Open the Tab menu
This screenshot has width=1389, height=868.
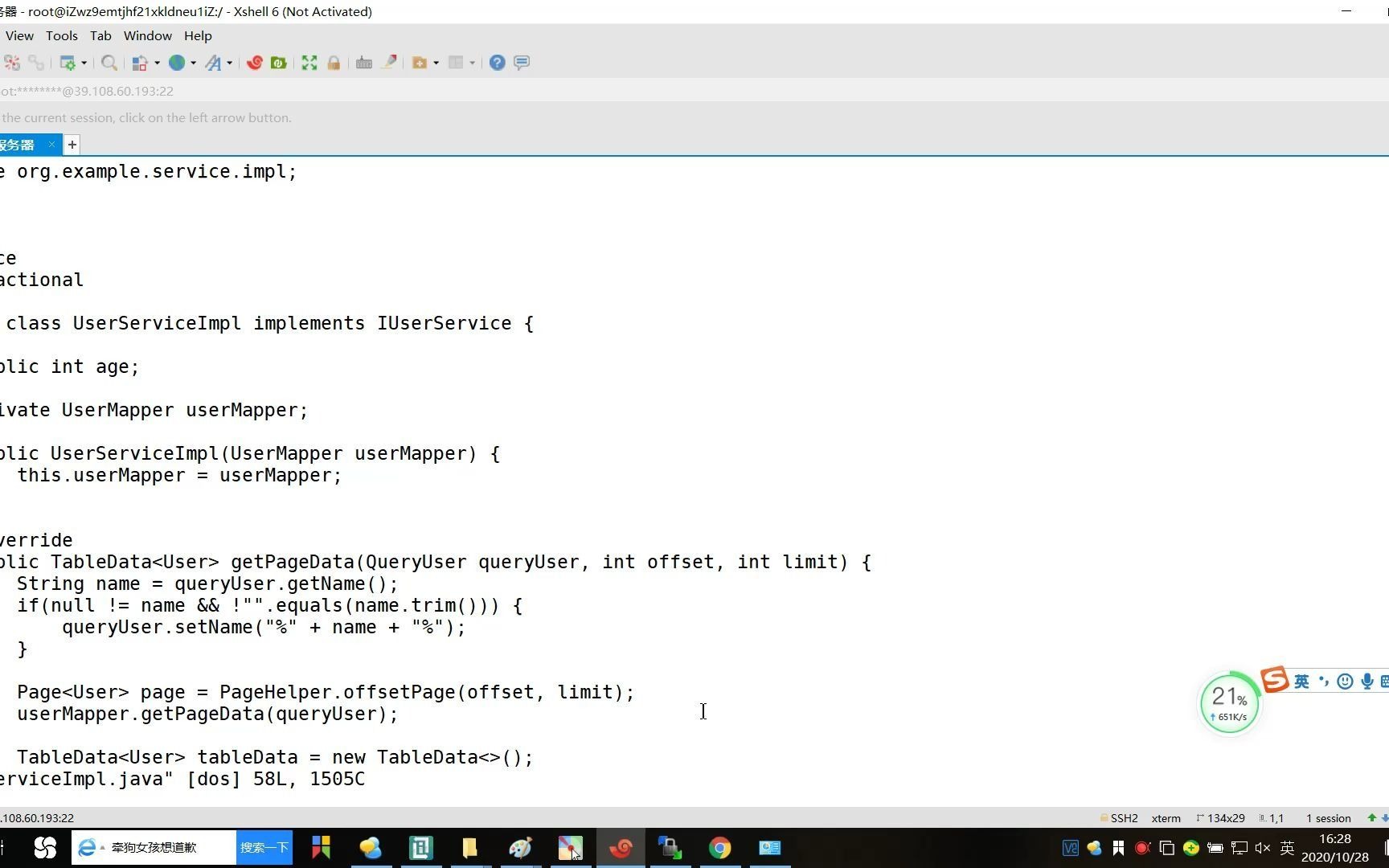(100, 35)
